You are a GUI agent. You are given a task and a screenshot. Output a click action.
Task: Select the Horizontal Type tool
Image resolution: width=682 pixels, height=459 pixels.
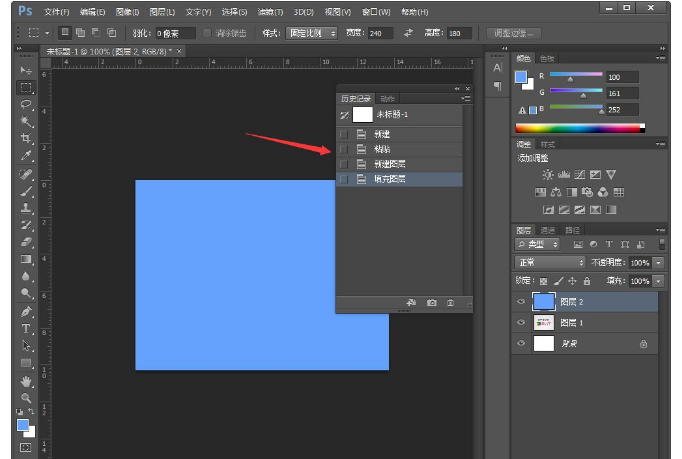click(x=26, y=329)
